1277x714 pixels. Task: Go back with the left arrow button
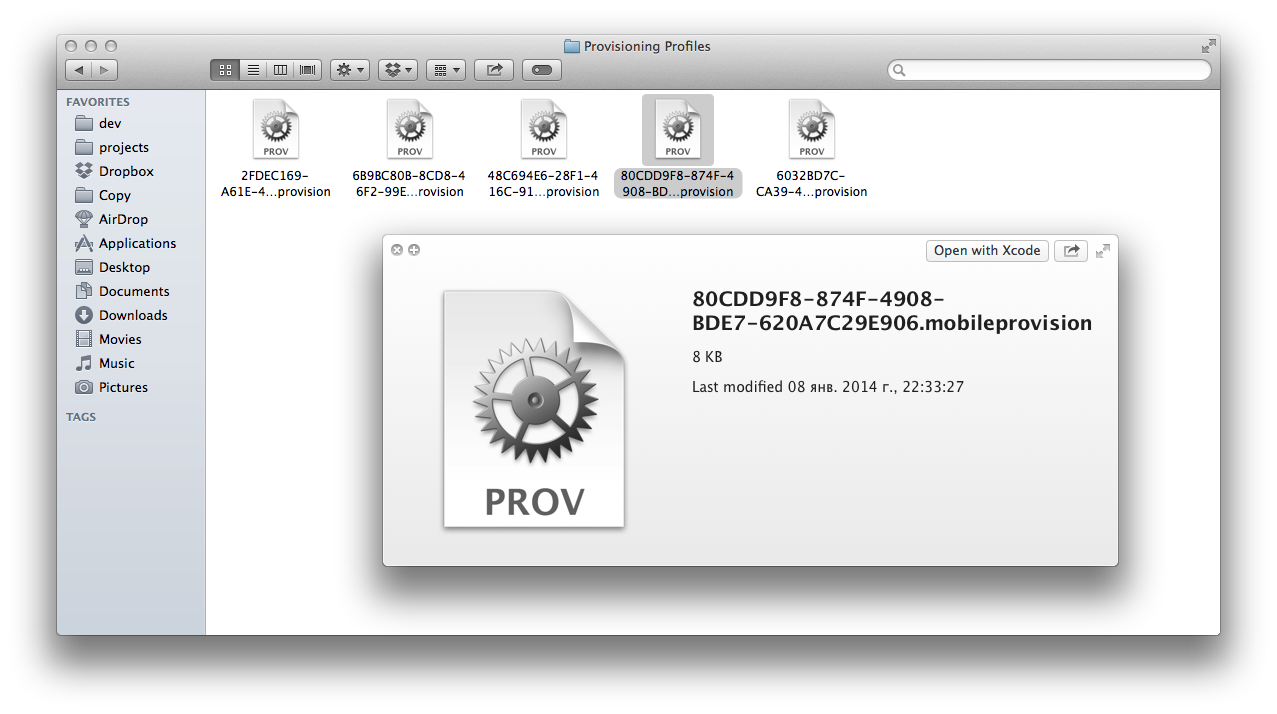(x=78, y=70)
